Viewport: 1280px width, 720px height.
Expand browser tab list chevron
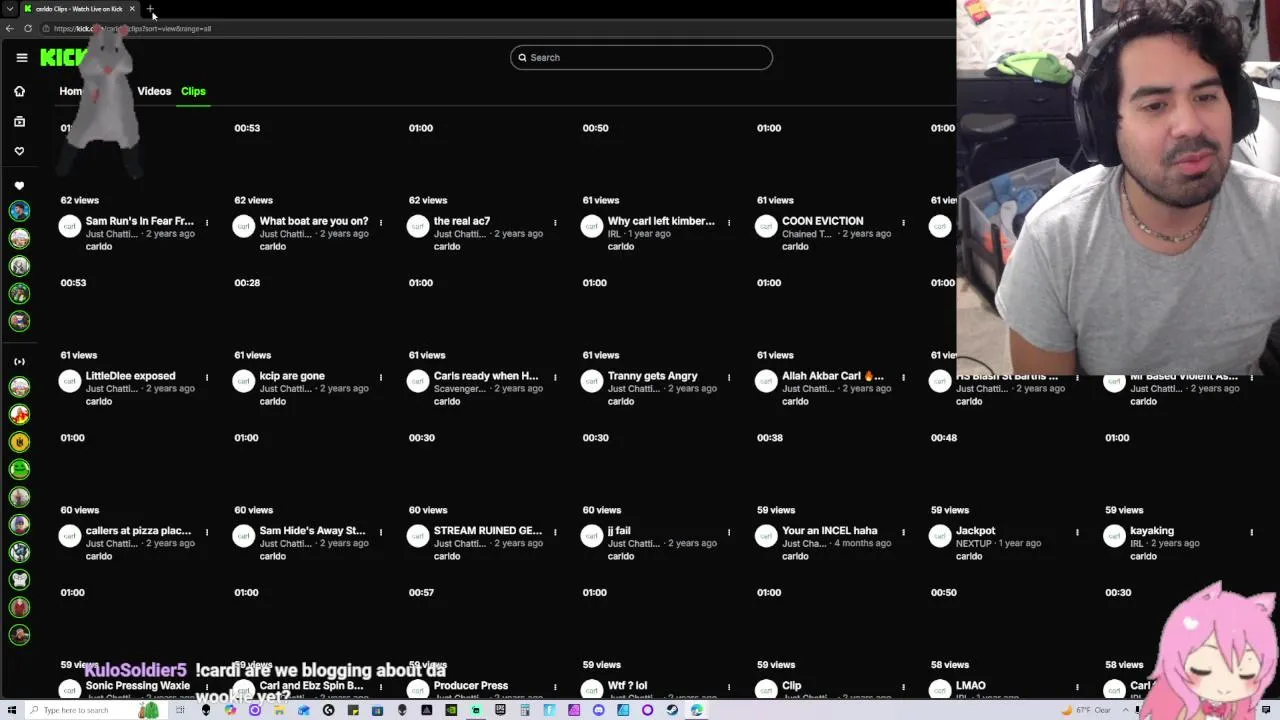pos(10,9)
